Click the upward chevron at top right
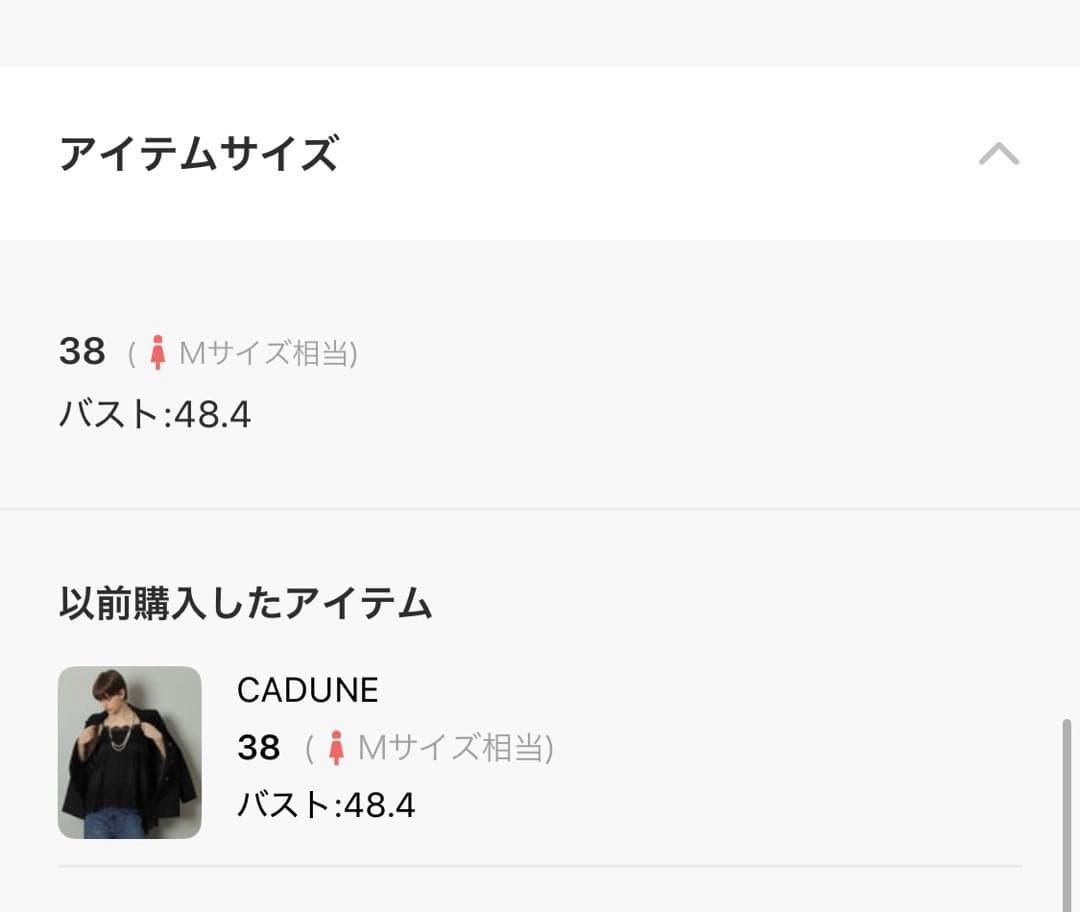The height and width of the screenshot is (912, 1080). [x=1000, y=155]
